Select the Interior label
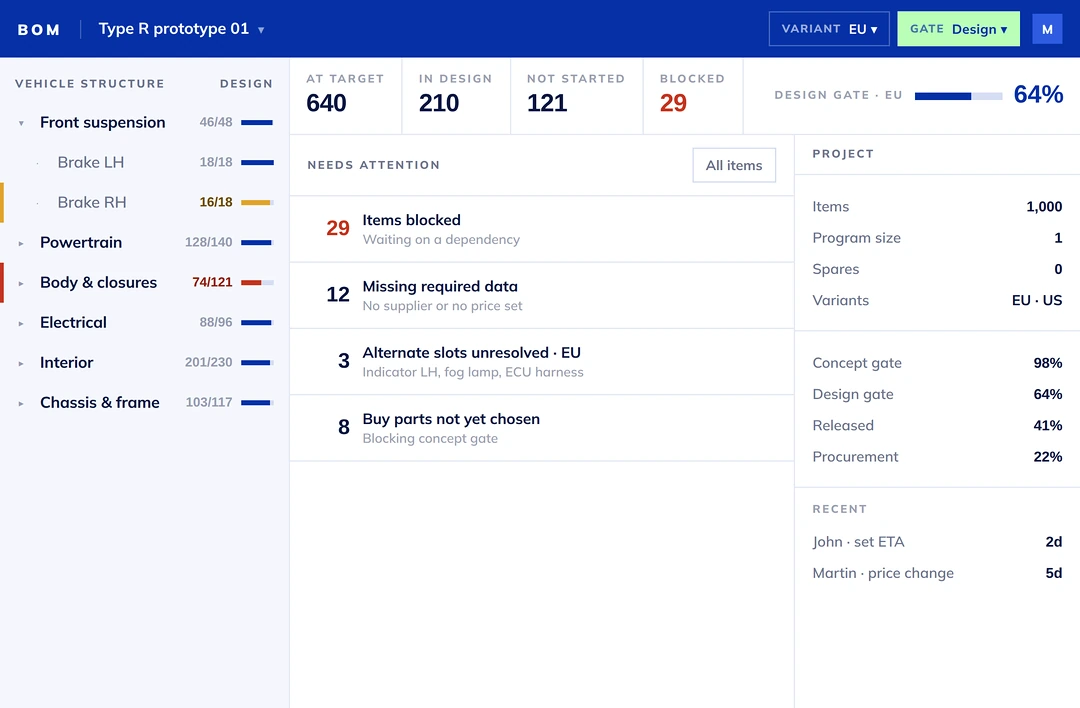 tap(66, 362)
